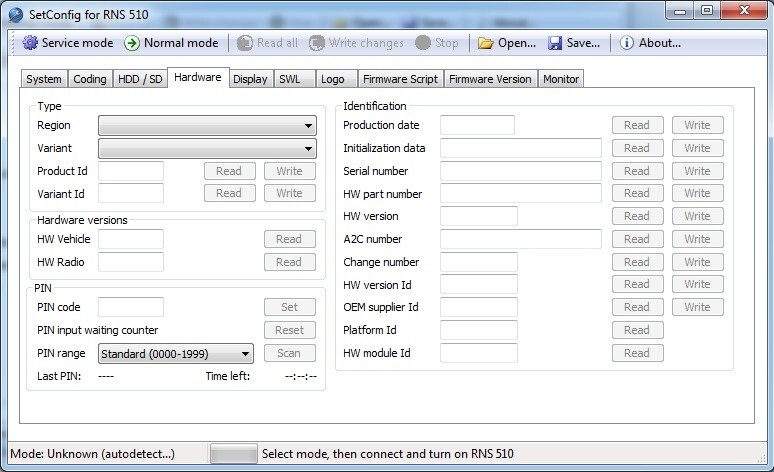This screenshot has height=472, width=774.
Task: Select the Monitor tab
Action: (561, 79)
